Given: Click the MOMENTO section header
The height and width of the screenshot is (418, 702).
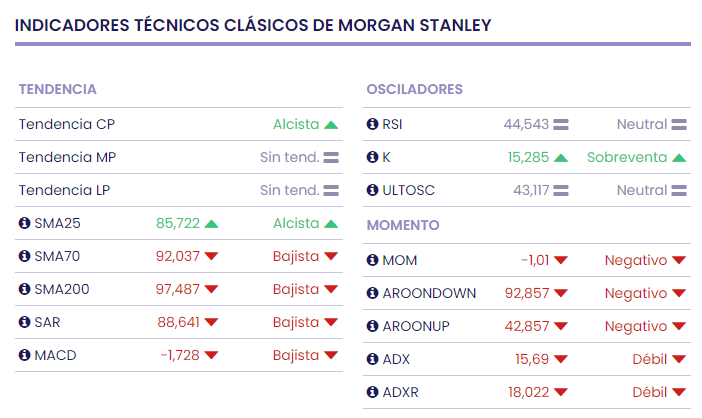Looking at the screenshot, I should point(403,226).
